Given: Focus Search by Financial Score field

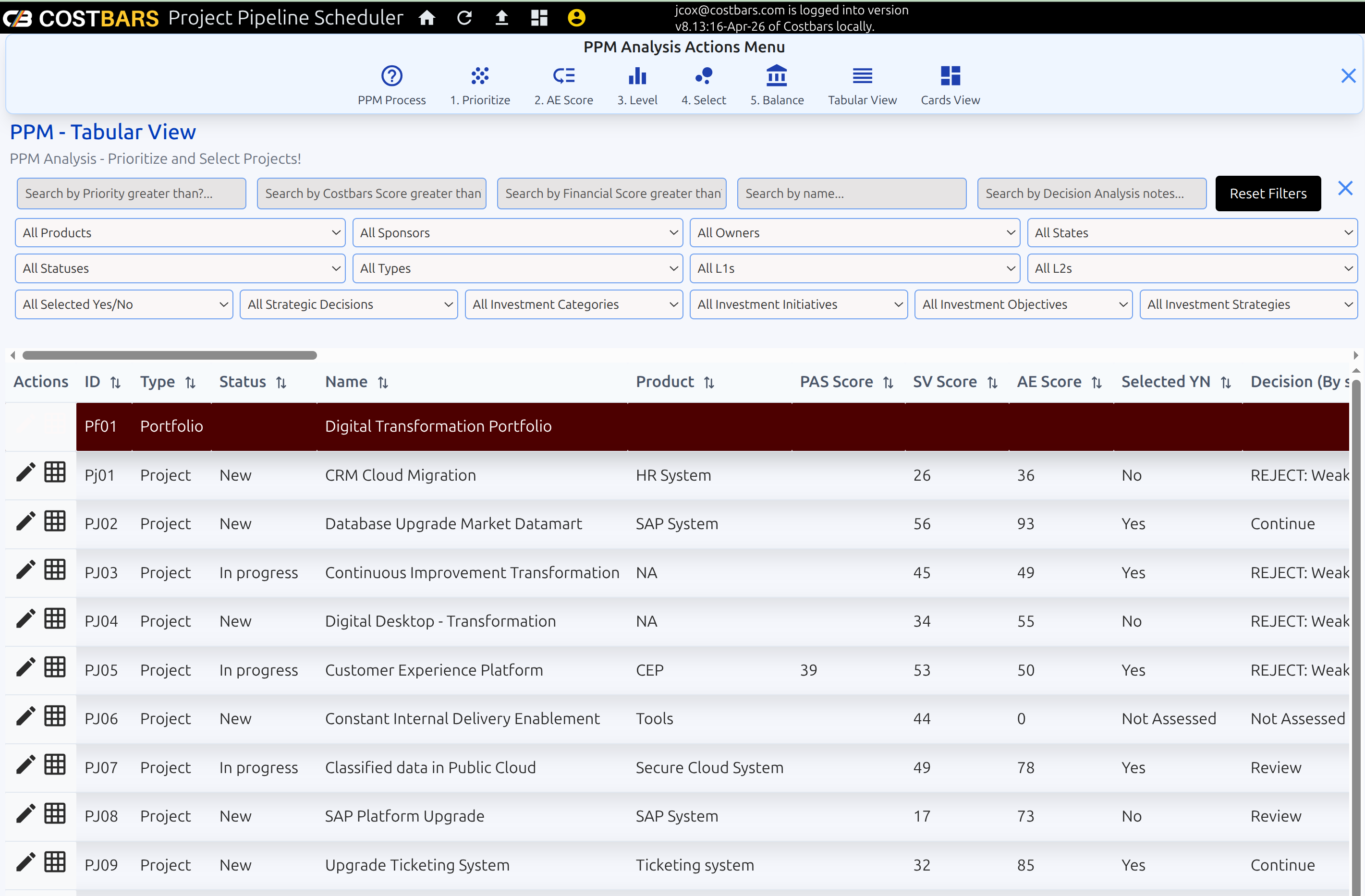Looking at the screenshot, I should point(611,193).
